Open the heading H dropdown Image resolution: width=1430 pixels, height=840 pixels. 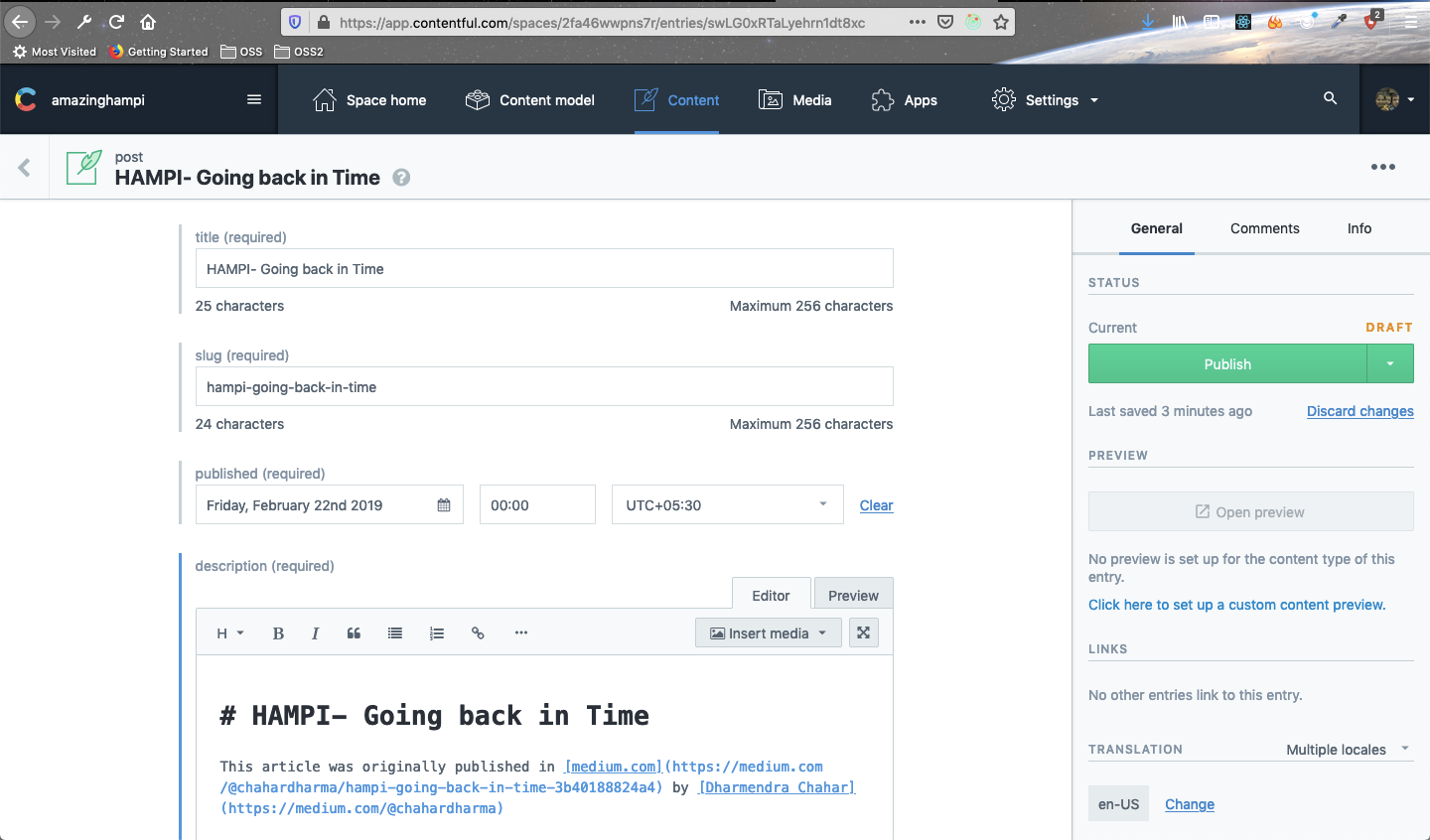coord(230,633)
